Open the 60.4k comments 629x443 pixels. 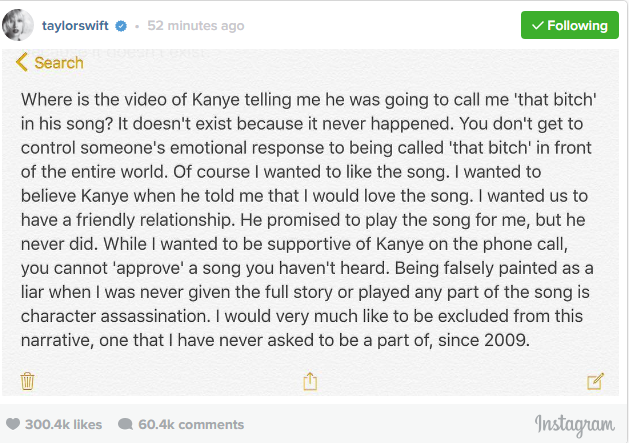191,425
